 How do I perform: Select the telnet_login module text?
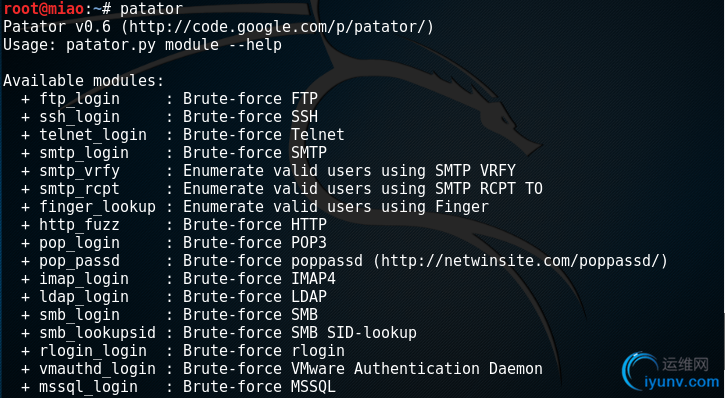[x=93, y=135]
